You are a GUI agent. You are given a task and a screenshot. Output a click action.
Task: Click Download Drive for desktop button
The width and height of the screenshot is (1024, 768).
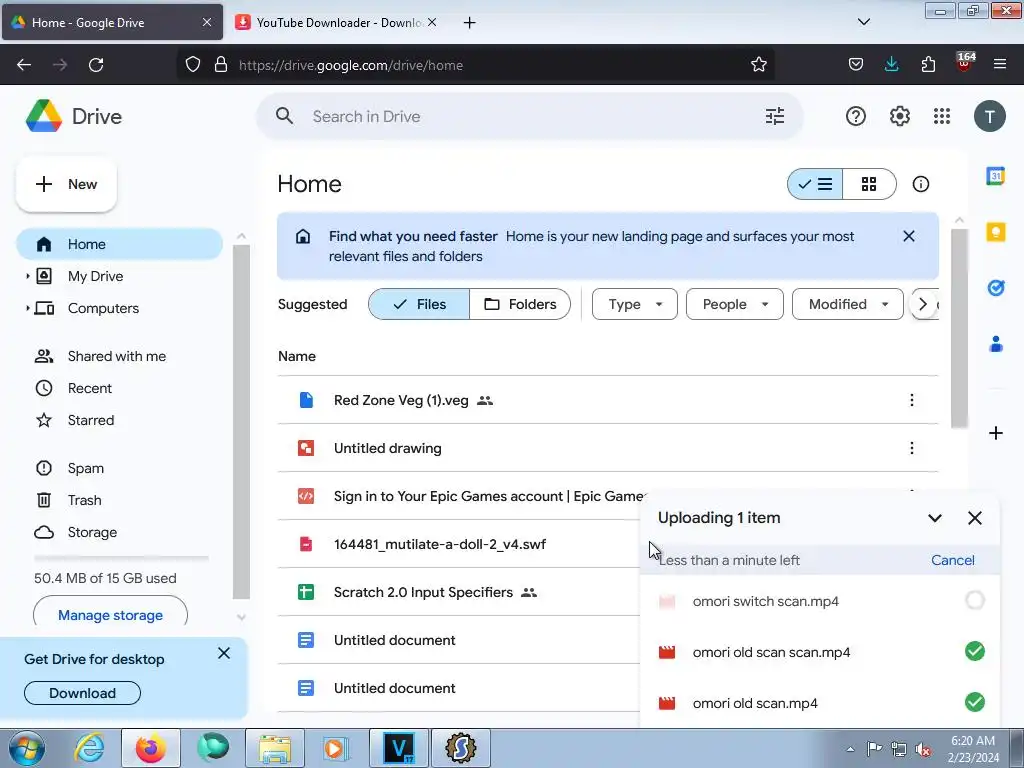tap(82, 693)
